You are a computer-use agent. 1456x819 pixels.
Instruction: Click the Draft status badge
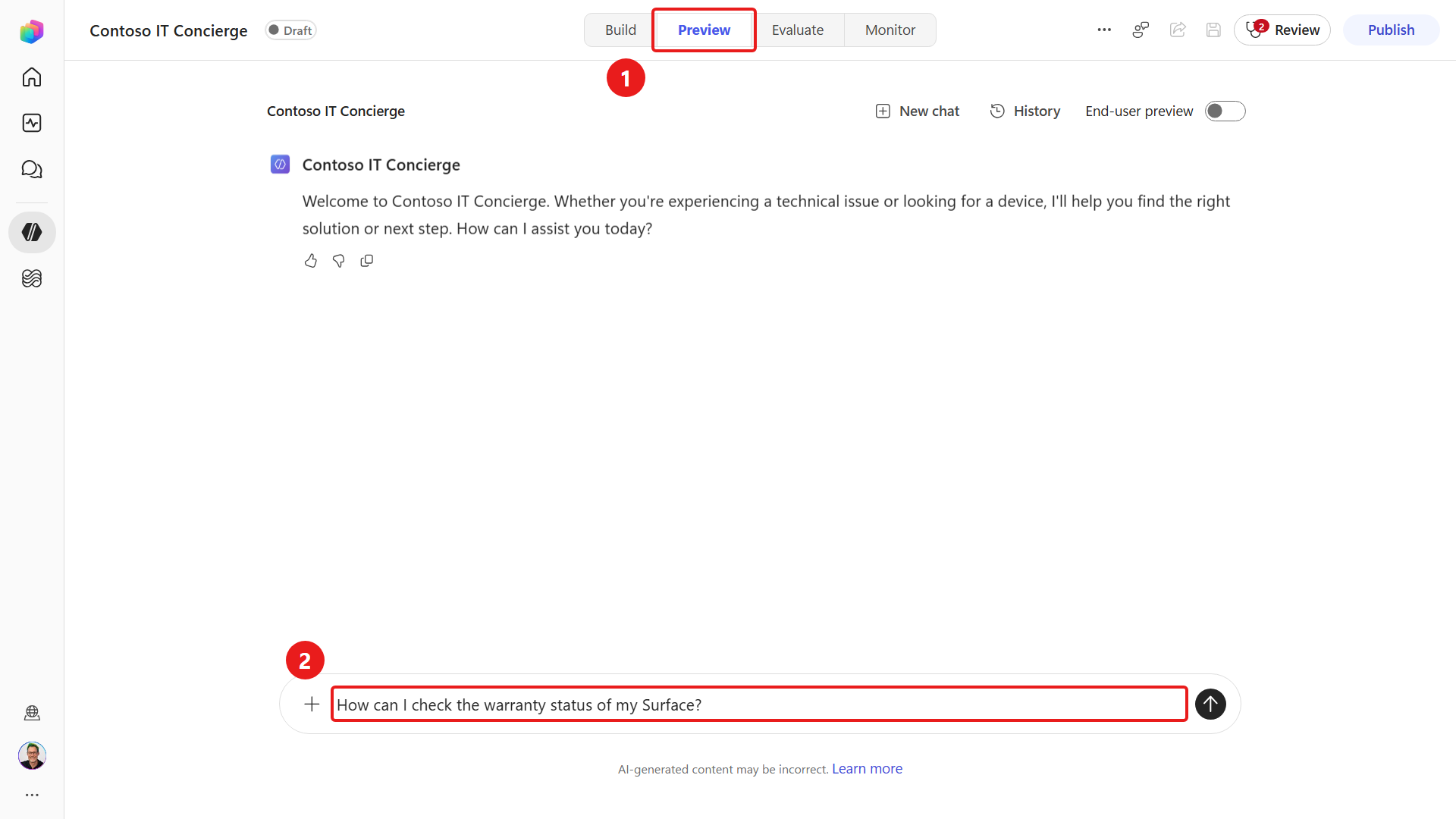290,30
